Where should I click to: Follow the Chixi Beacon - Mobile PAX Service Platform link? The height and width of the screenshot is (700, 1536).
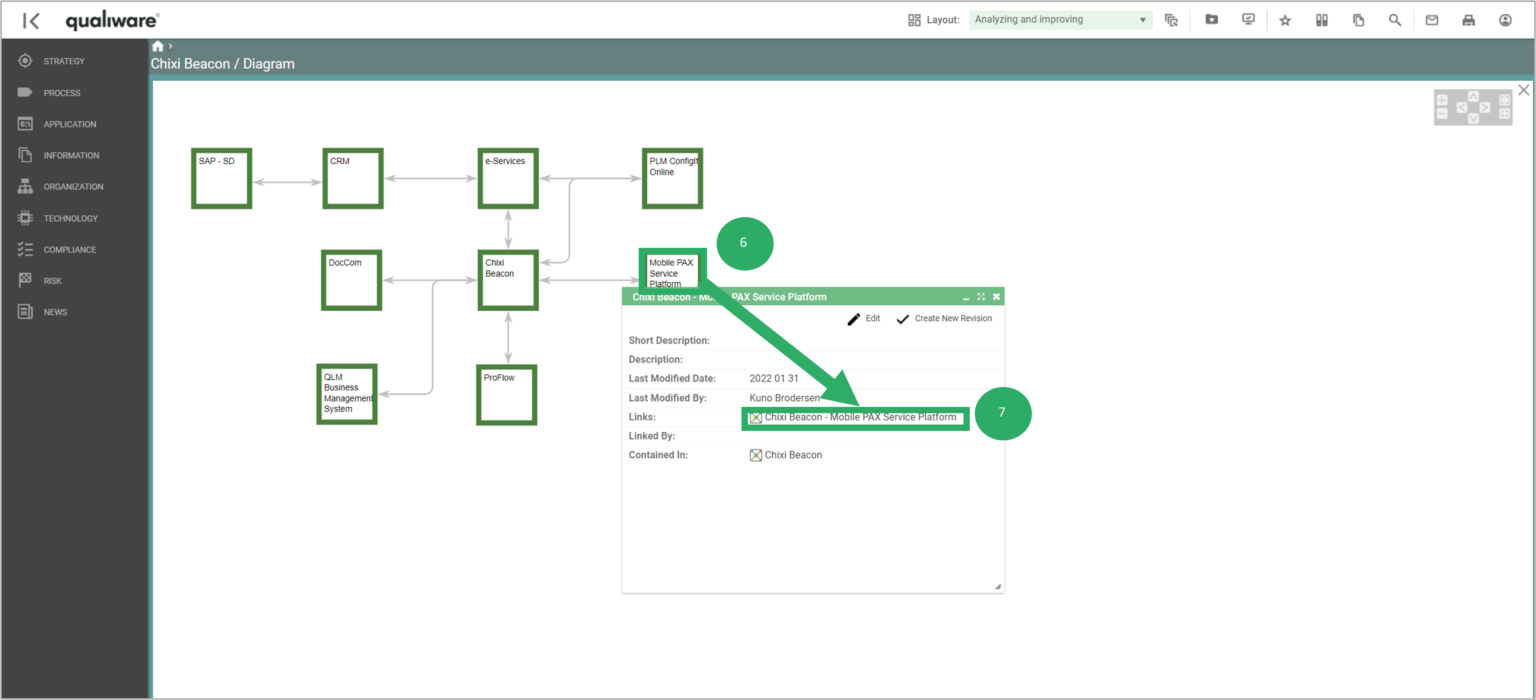click(860, 417)
